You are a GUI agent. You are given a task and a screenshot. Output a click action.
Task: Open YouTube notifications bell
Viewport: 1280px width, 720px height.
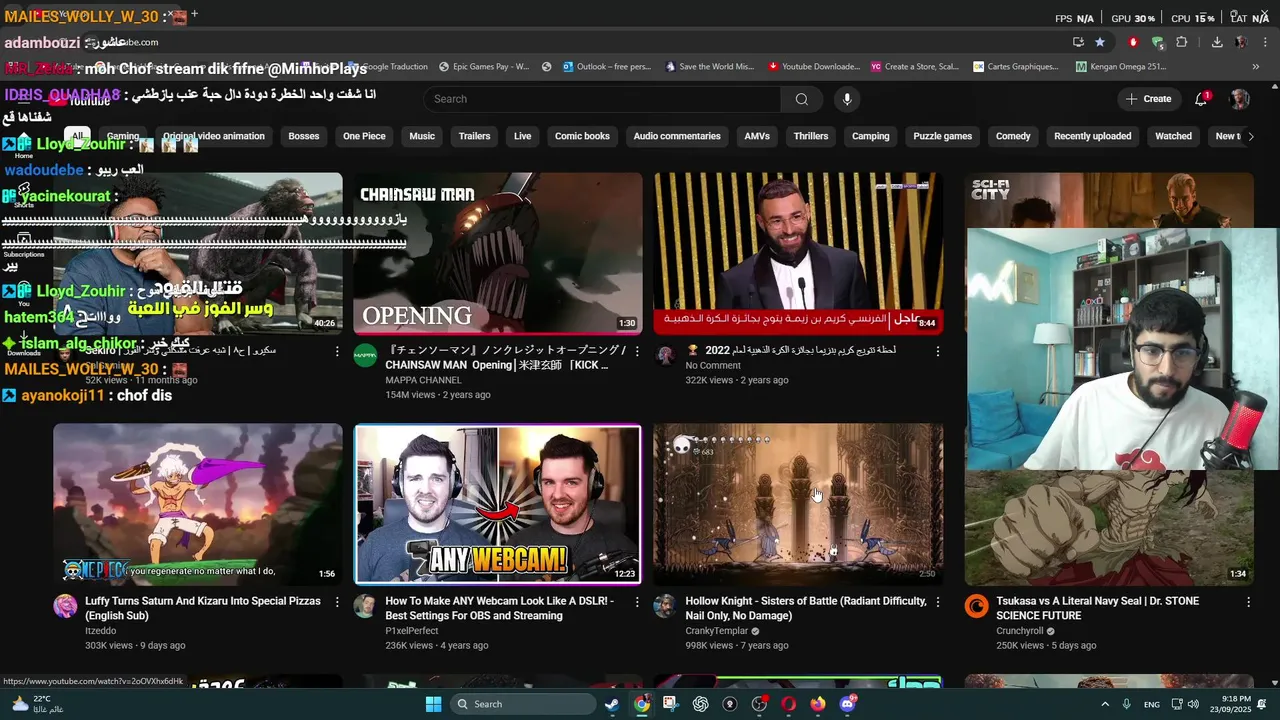tap(1201, 99)
